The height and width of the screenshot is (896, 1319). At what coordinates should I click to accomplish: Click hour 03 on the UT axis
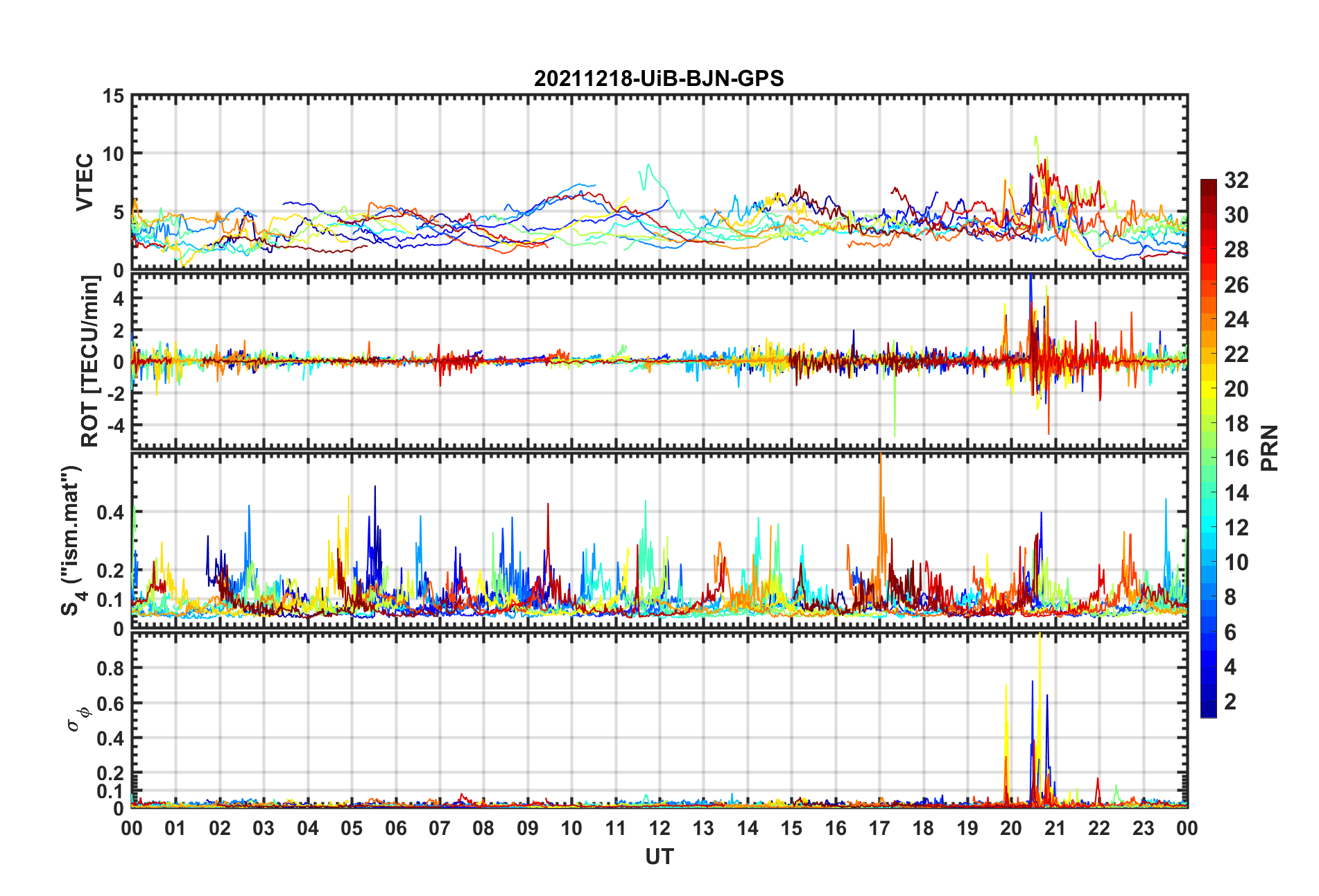coord(264,828)
